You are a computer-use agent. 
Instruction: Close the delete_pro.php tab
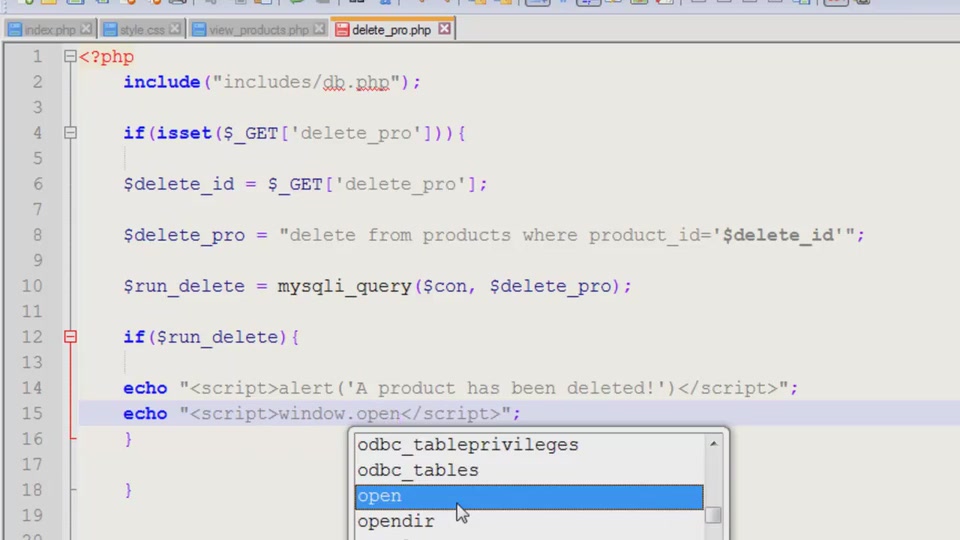click(444, 29)
